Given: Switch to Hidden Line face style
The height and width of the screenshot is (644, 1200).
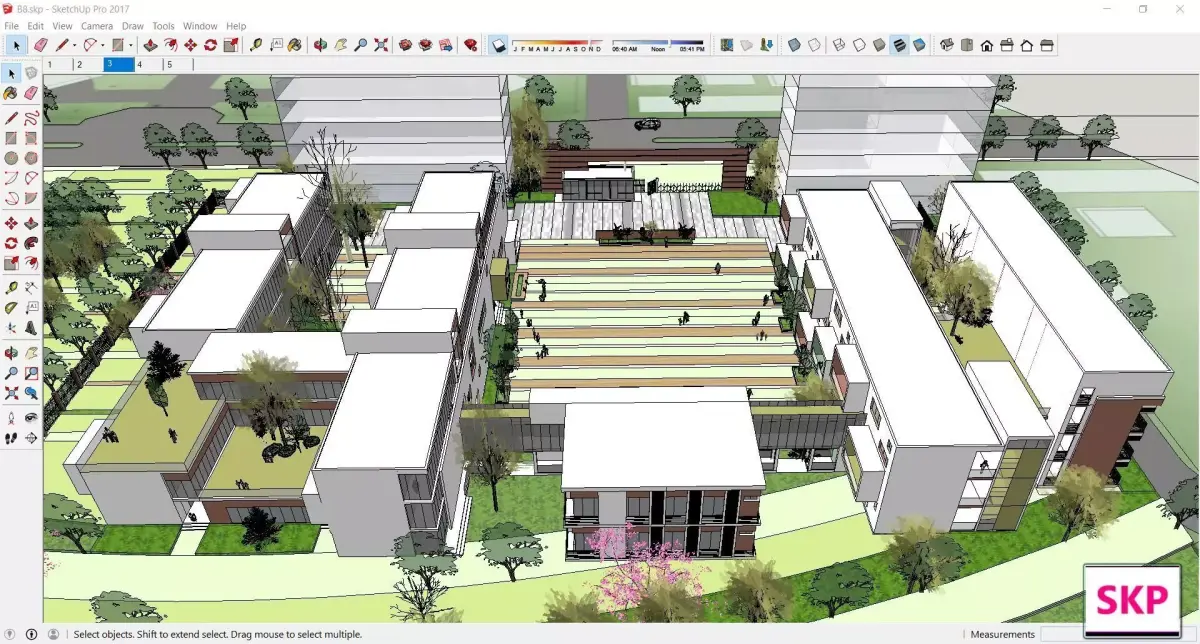Looking at the screenshot, I should click(x=858, y=45).
